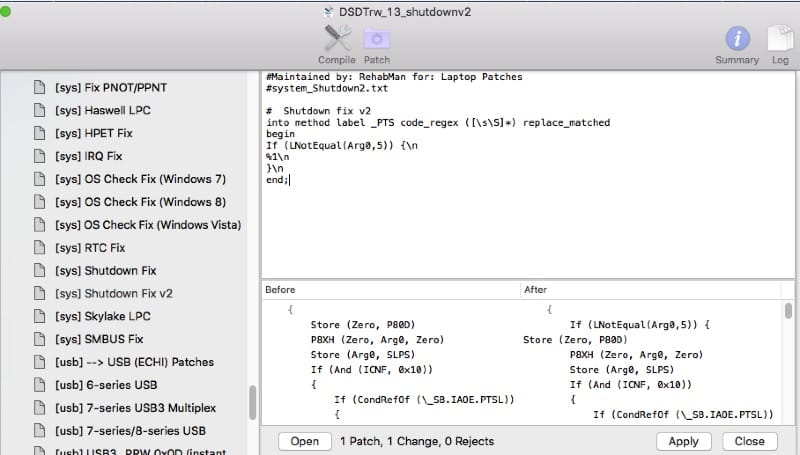This screenshot has width=800, height=455.
Task: Choose [sys] OS Check Fix (Windows 8)
Action: pos(140,202)
